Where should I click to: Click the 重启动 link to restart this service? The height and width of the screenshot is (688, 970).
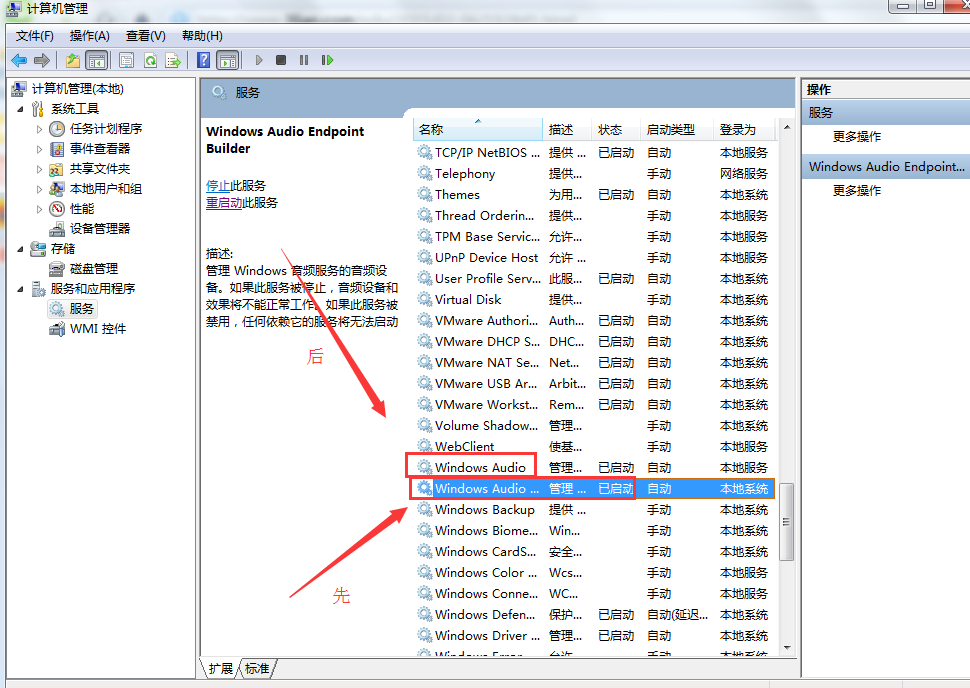pos(224,203)
